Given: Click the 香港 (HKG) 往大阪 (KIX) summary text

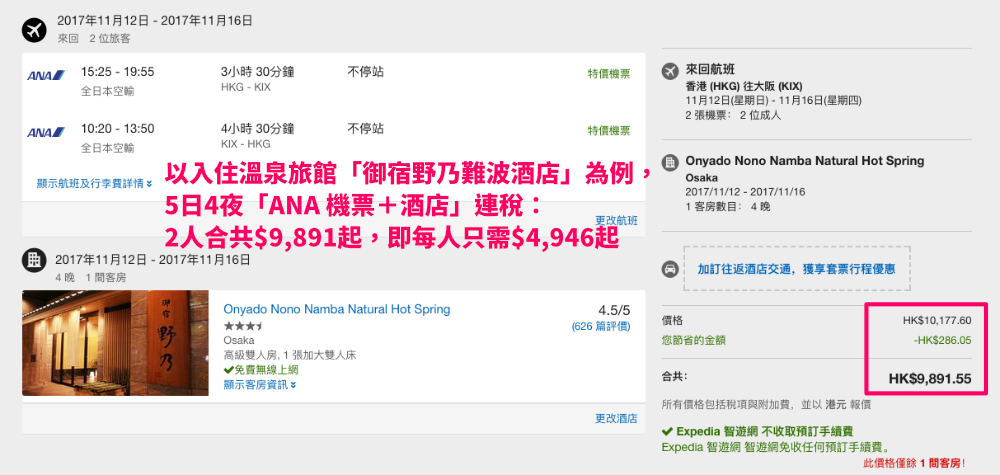Looking at the screenshot, I should [x=744, y=86].
